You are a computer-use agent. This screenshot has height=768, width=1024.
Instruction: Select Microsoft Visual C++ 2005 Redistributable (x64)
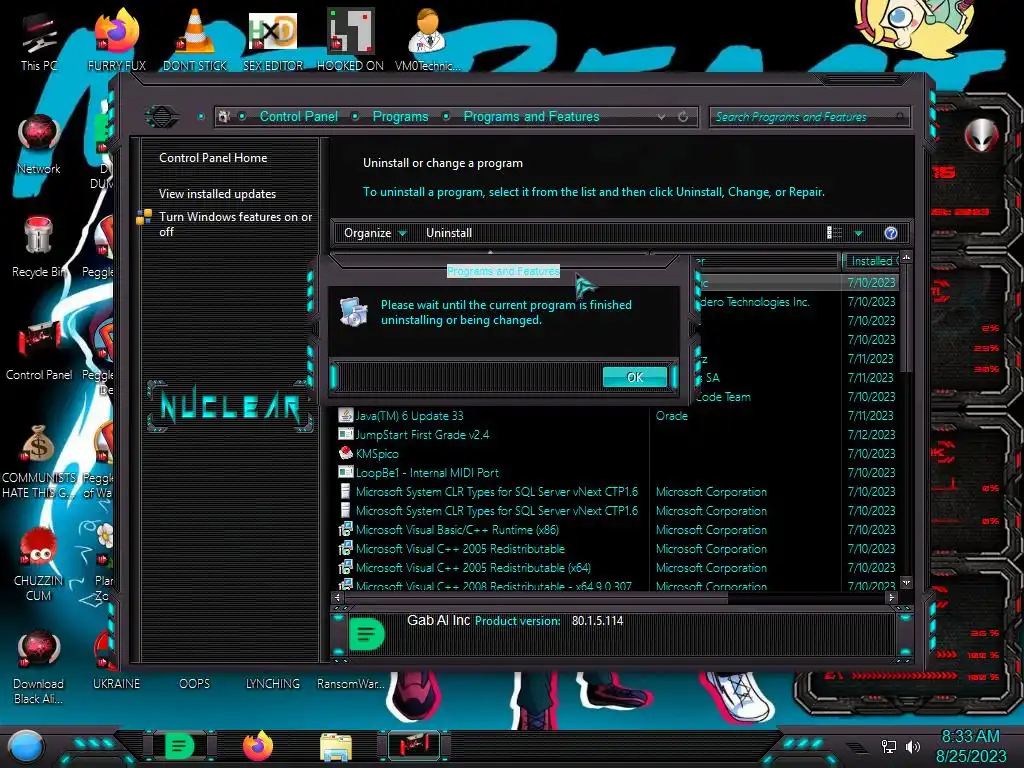[473, 568]
